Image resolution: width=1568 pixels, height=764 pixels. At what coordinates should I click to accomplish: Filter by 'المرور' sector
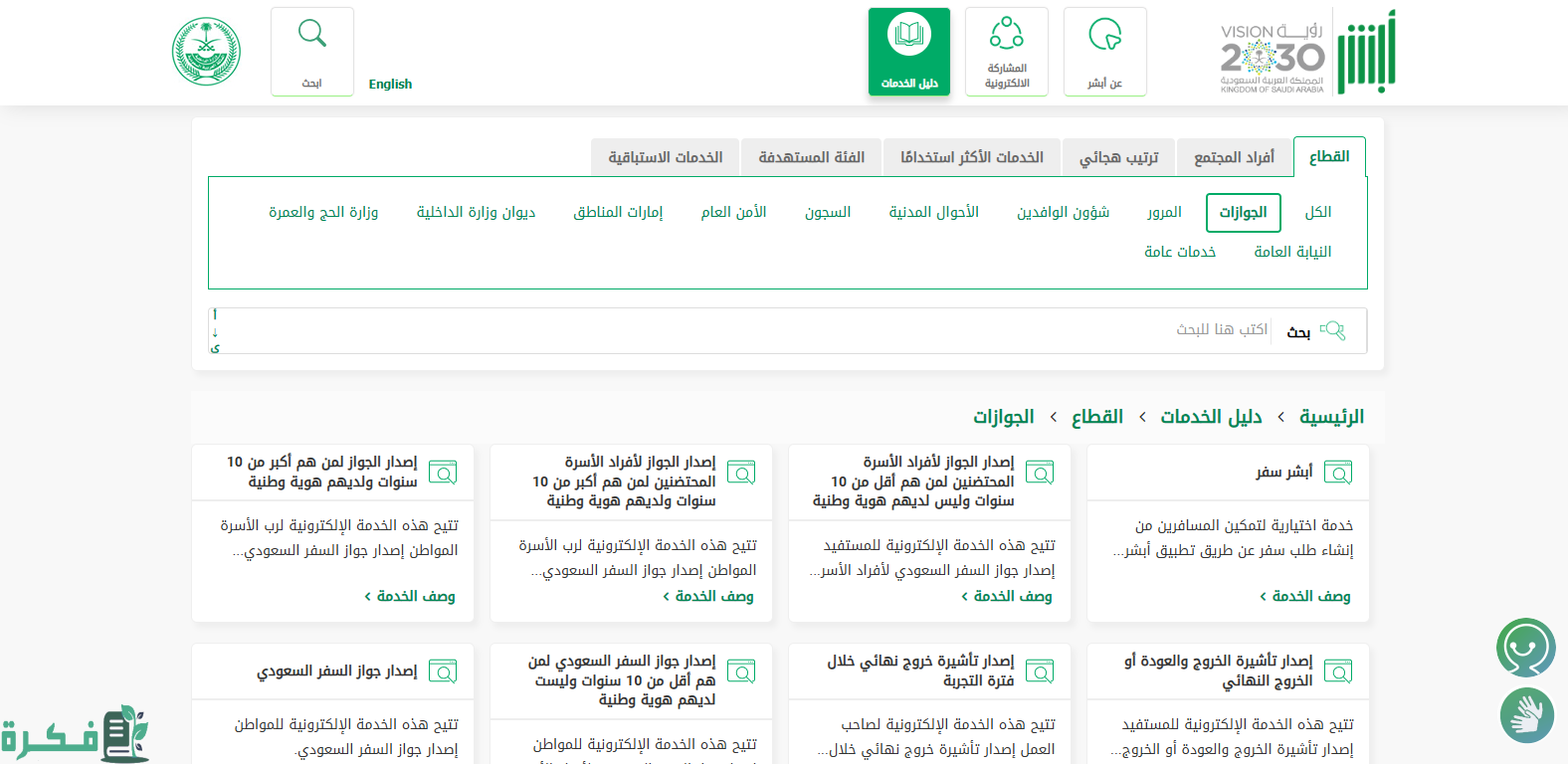pos(1164,212)
